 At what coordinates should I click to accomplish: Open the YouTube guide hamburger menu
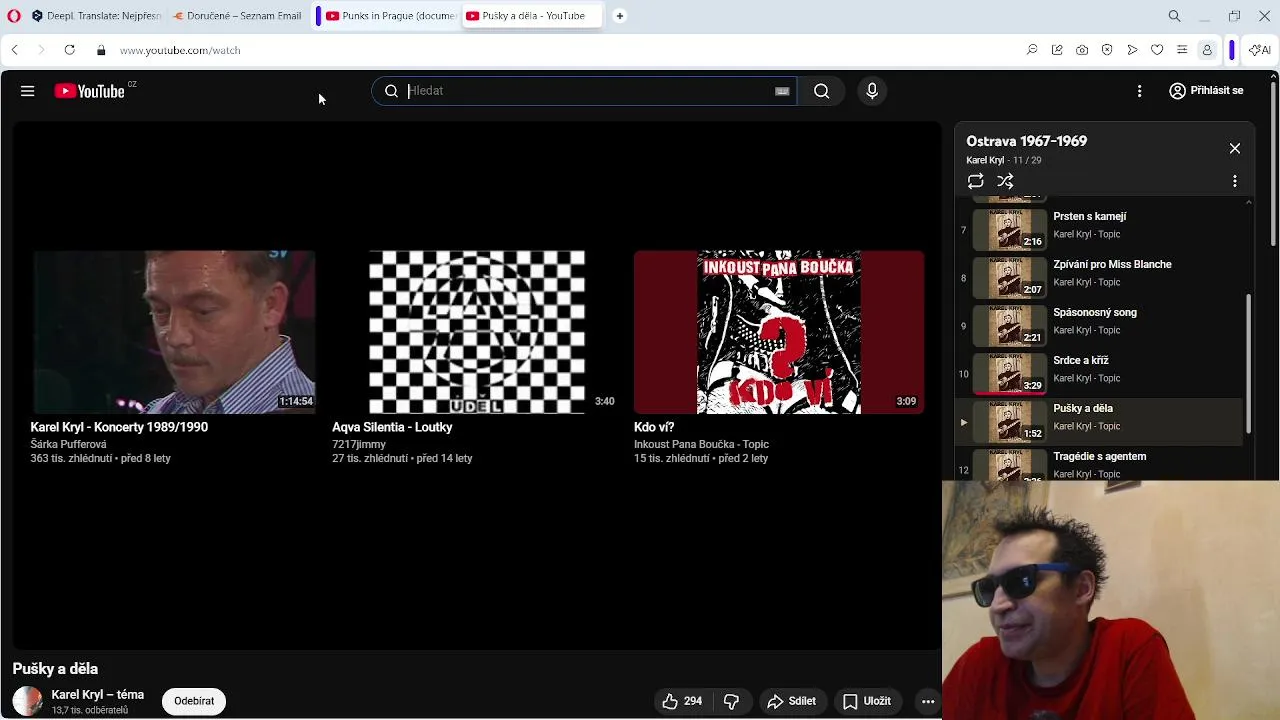tap(27, 91)
